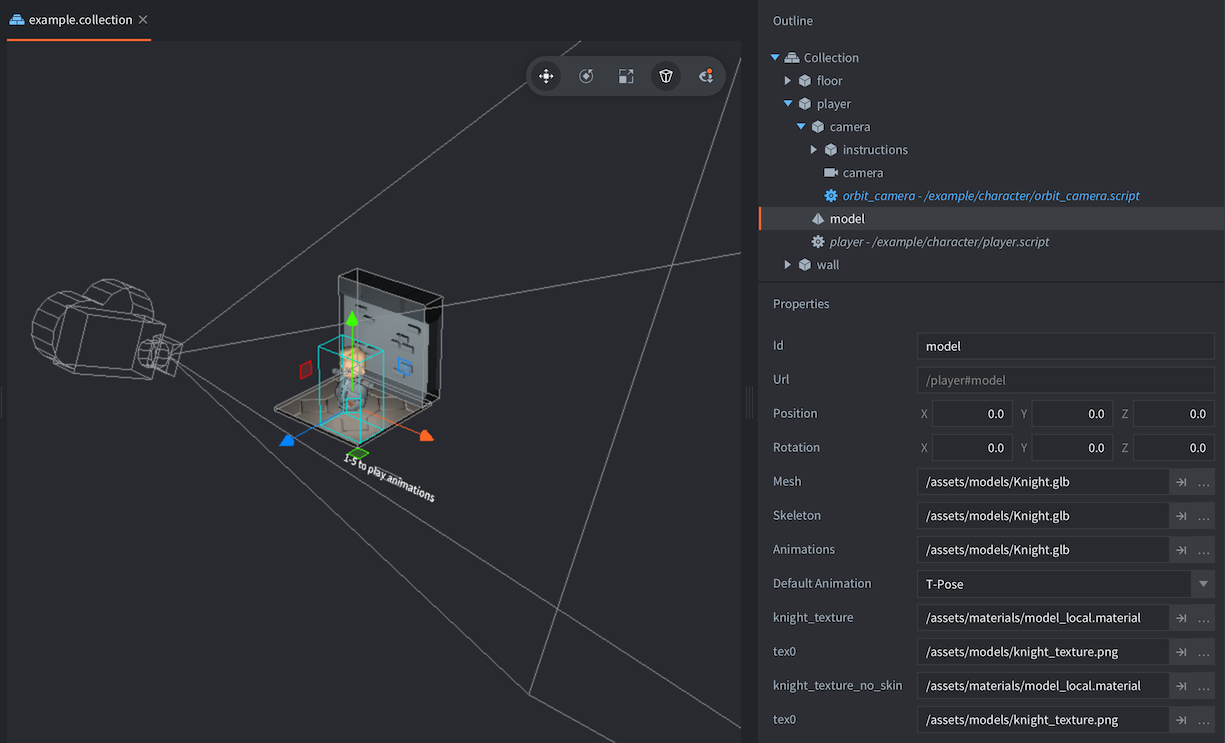Open the Default Animation dropdown
The image size is (1225, 743).
point(1203,584)
